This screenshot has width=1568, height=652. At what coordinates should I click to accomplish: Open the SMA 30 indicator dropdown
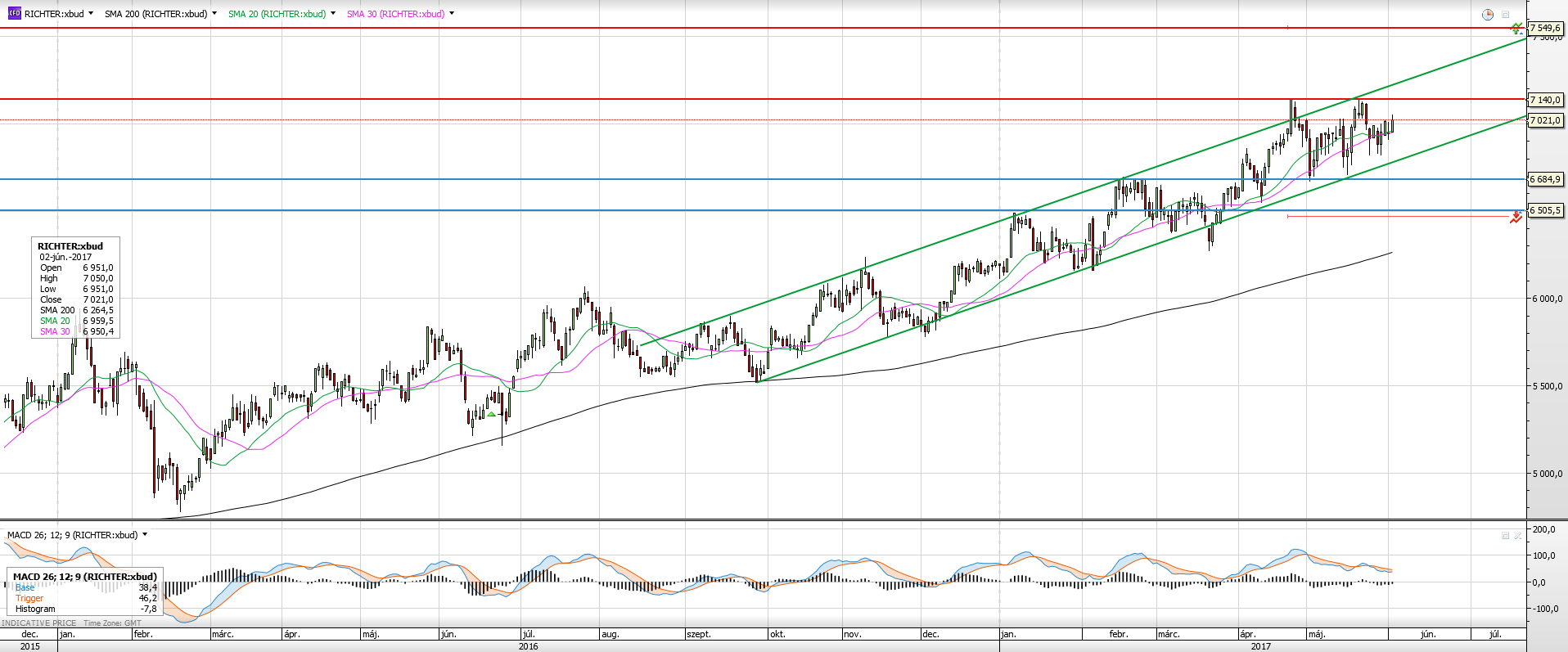[x=452, y=14]
